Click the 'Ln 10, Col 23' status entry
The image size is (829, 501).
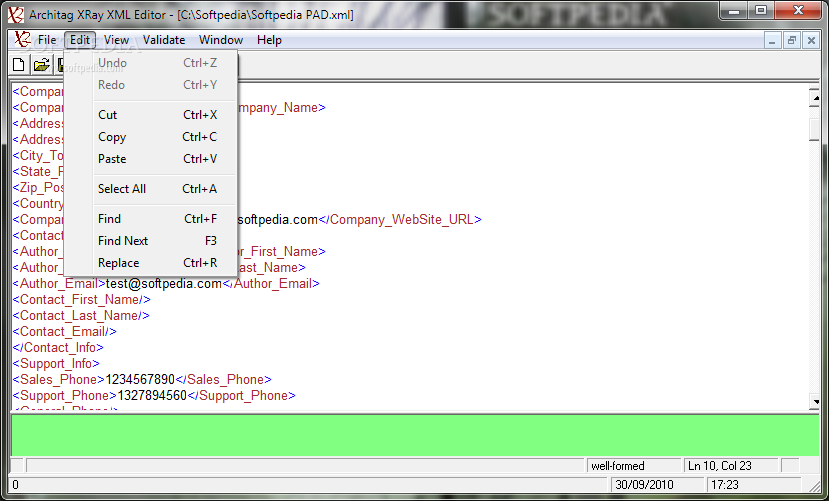(731, 466)
